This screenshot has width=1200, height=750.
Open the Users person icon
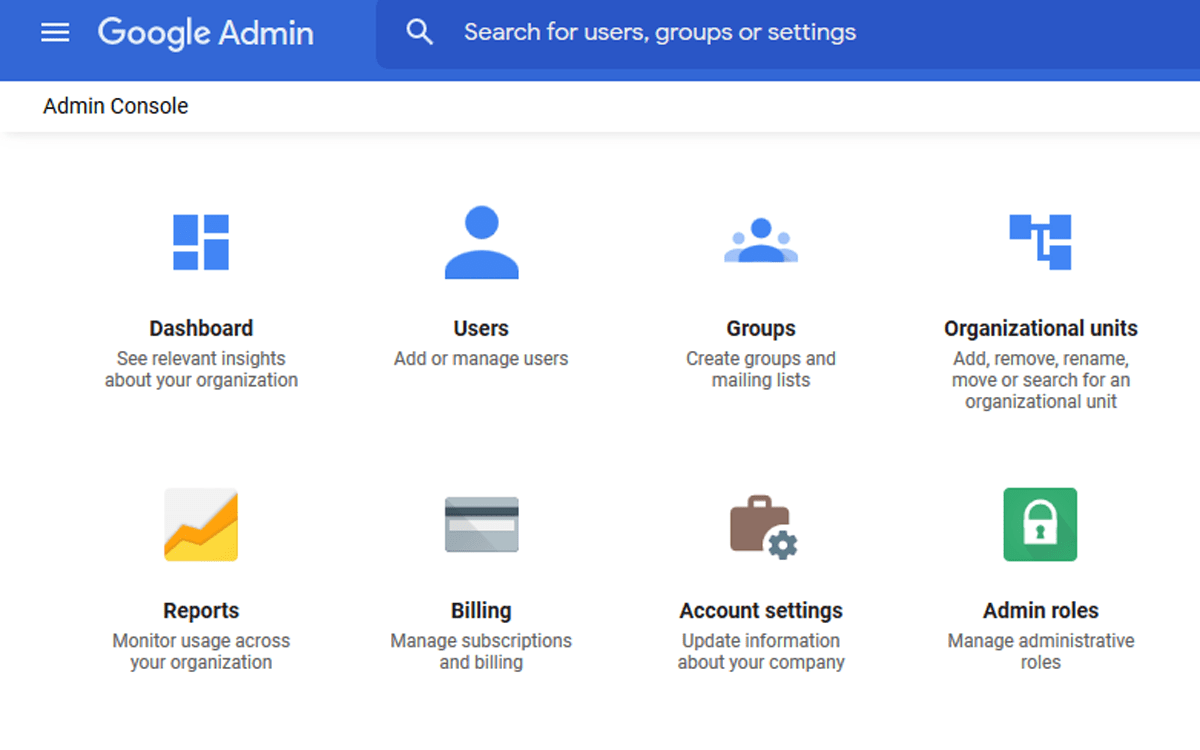pos(481,242)
